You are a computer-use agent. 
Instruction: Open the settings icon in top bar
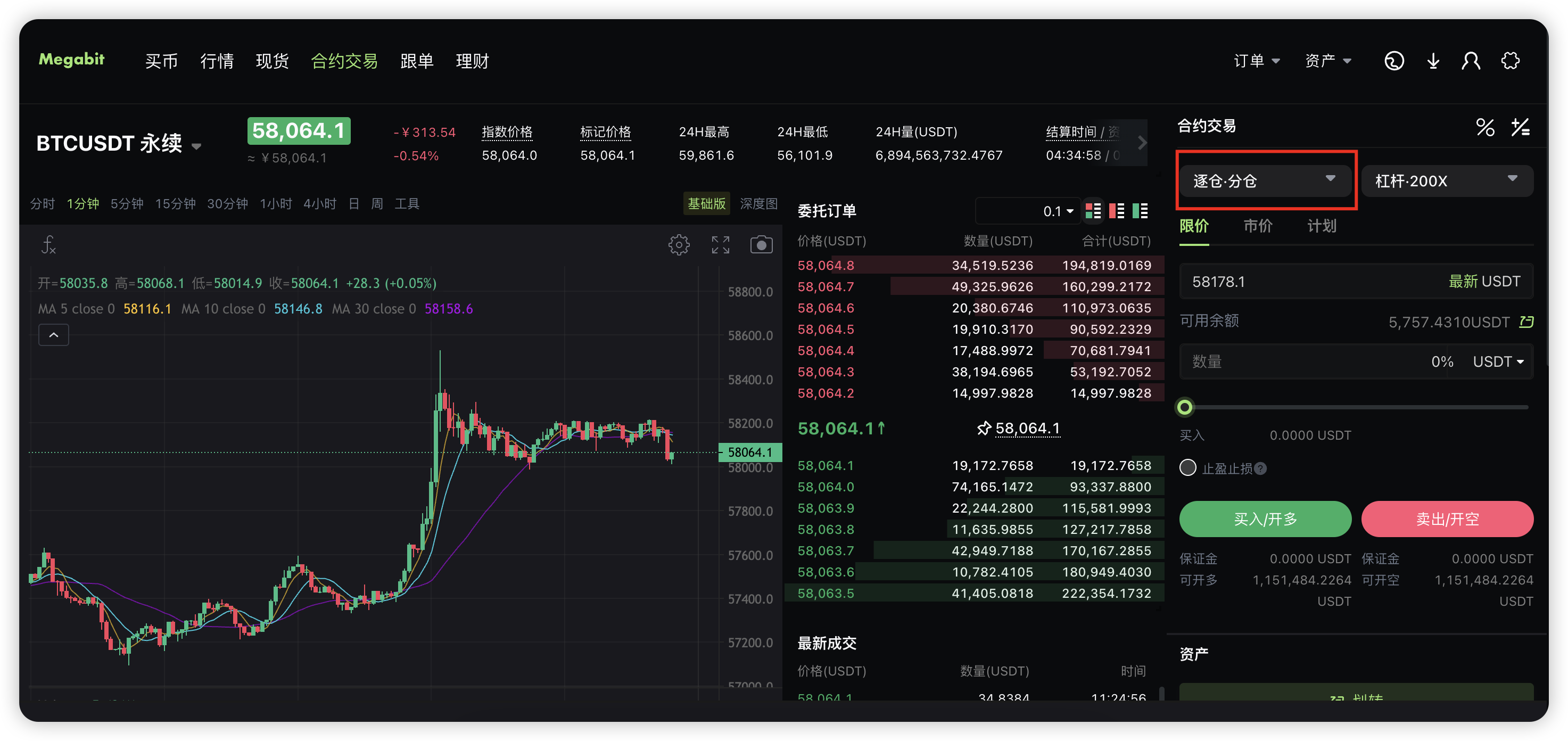click(x=1510, y=61)
